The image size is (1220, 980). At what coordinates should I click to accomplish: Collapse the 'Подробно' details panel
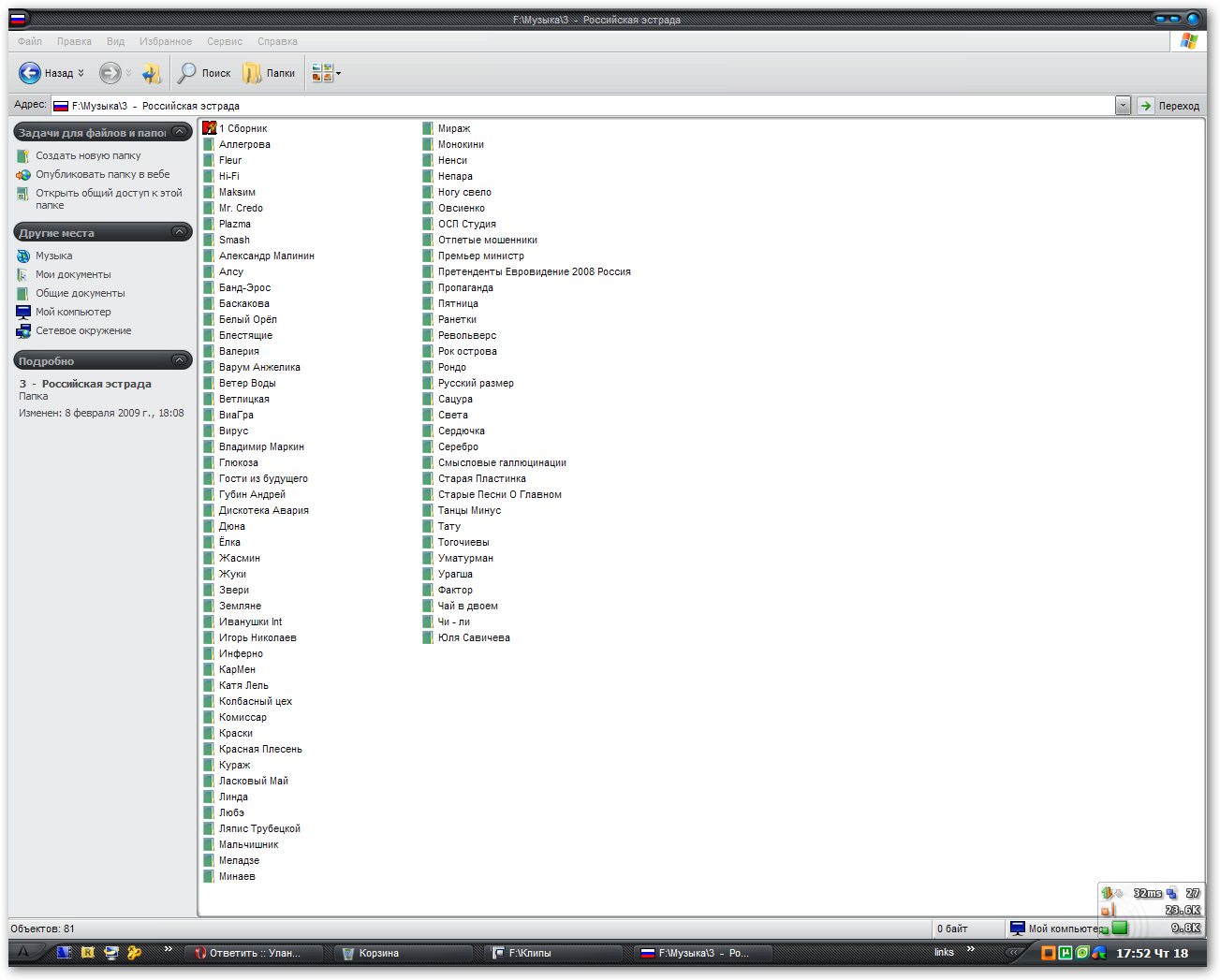tap(179, 360)
